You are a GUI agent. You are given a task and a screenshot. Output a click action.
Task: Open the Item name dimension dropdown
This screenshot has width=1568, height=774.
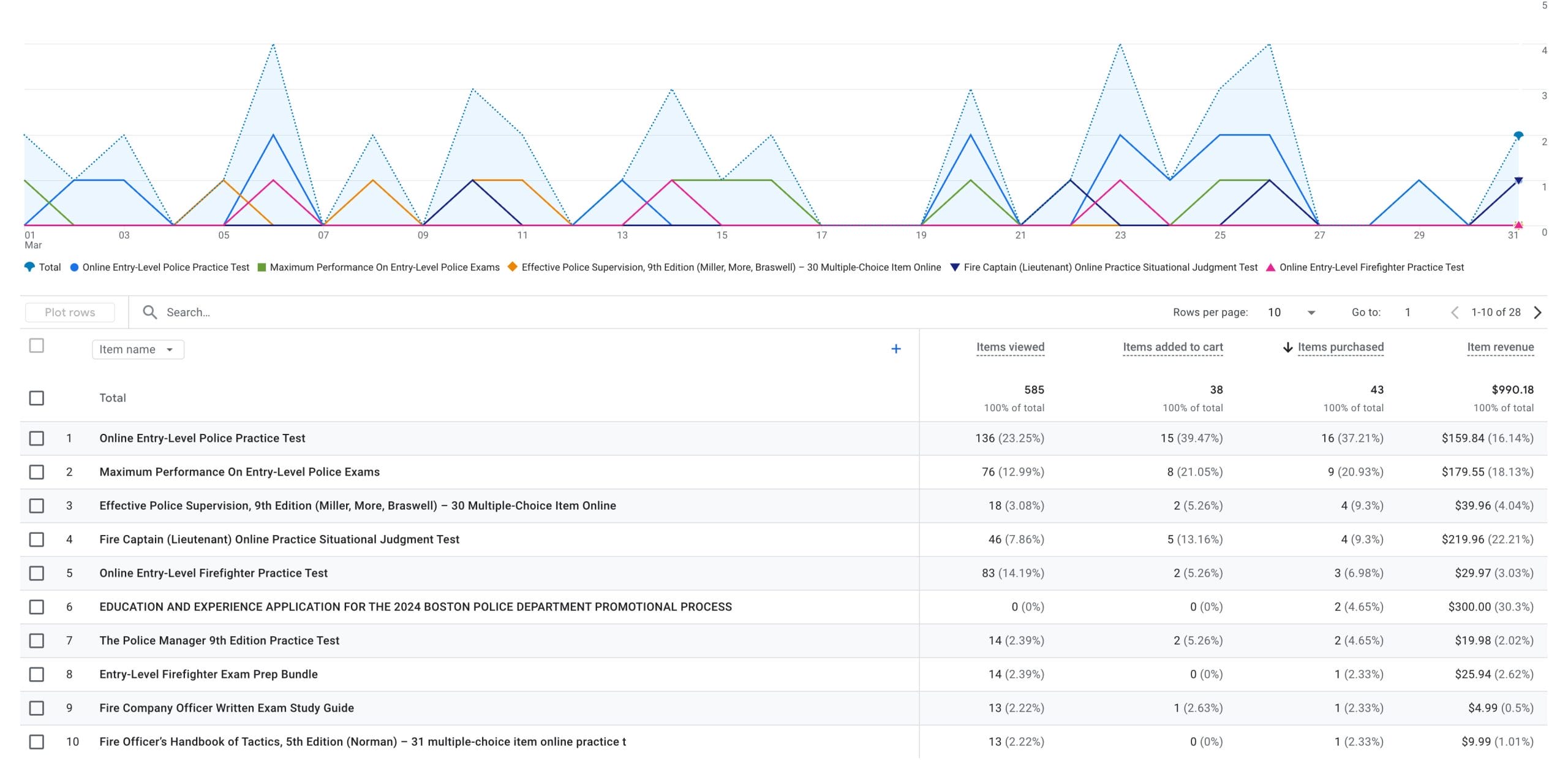138,349
